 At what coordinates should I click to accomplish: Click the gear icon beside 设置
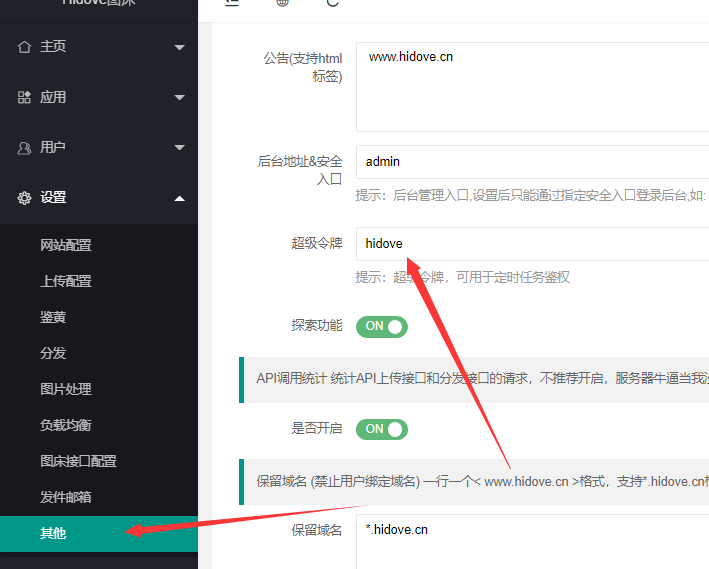point(24,198)
